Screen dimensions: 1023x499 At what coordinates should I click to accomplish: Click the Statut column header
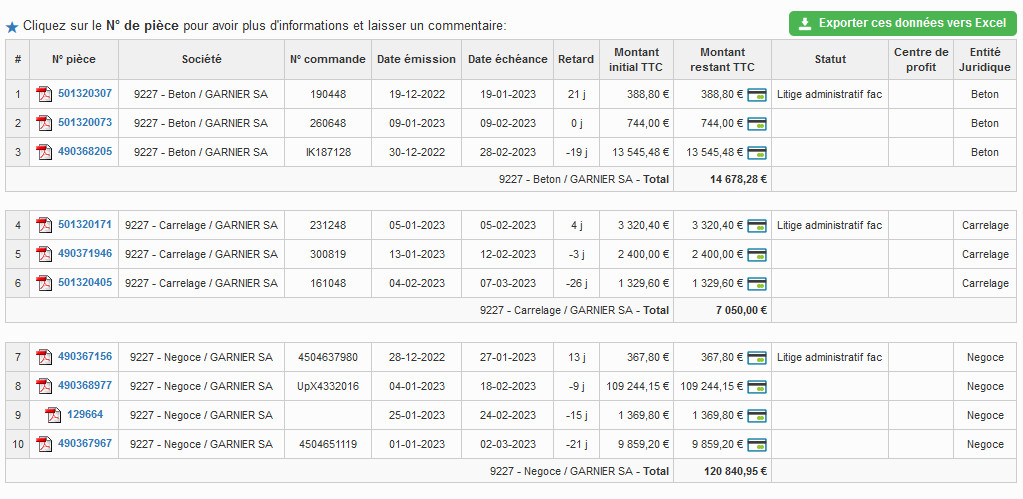coord(829,59)
